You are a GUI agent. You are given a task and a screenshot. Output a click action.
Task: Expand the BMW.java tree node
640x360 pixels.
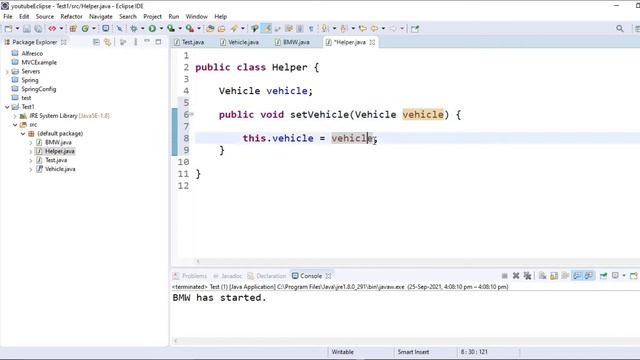[x=31, y=142]
